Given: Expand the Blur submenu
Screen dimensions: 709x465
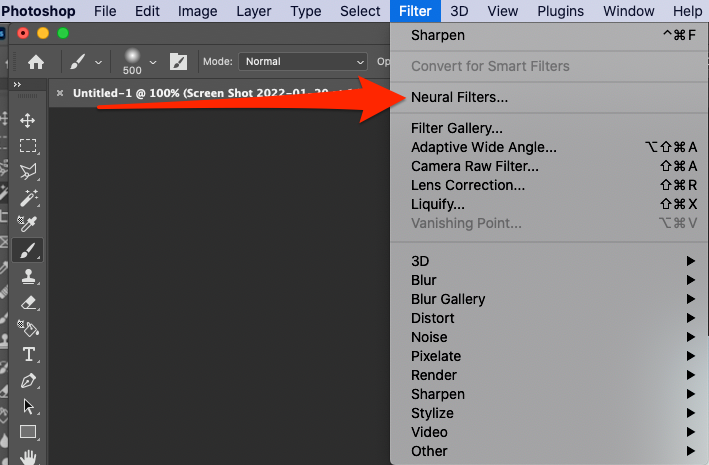Looking at the screenshot, I should click(549, 280).
